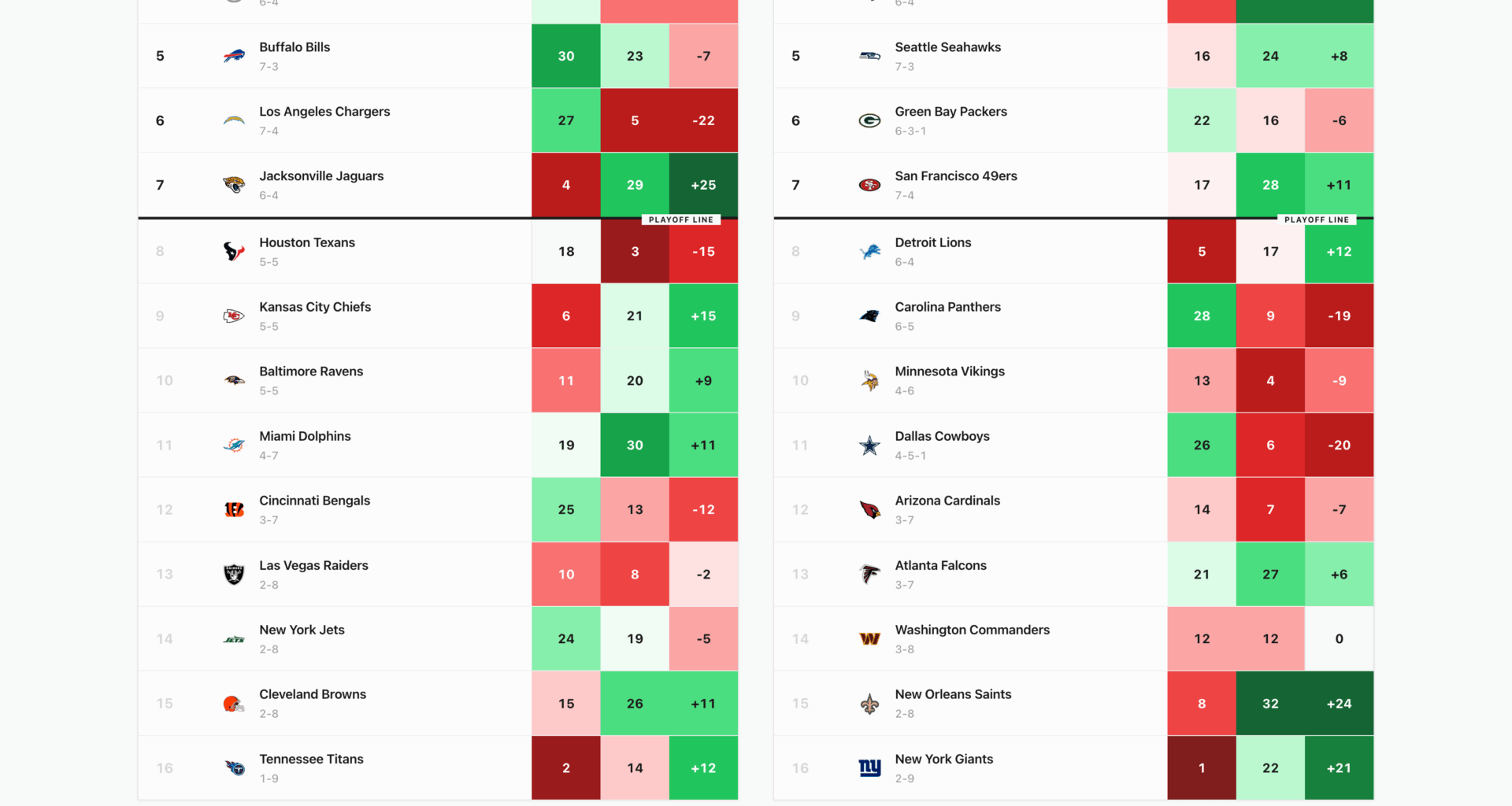Click the Buffalo Bills logo
Image resolution: width=1512 pixels, height=806 pixels.
234,56
